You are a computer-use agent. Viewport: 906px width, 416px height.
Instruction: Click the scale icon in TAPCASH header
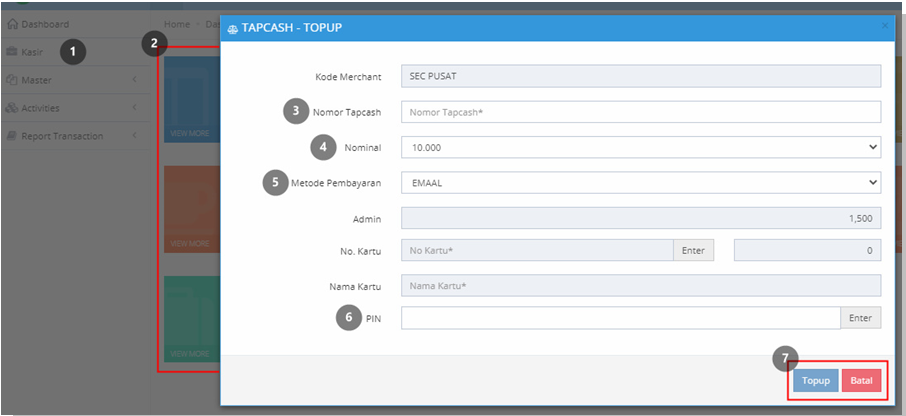(233, 28)
